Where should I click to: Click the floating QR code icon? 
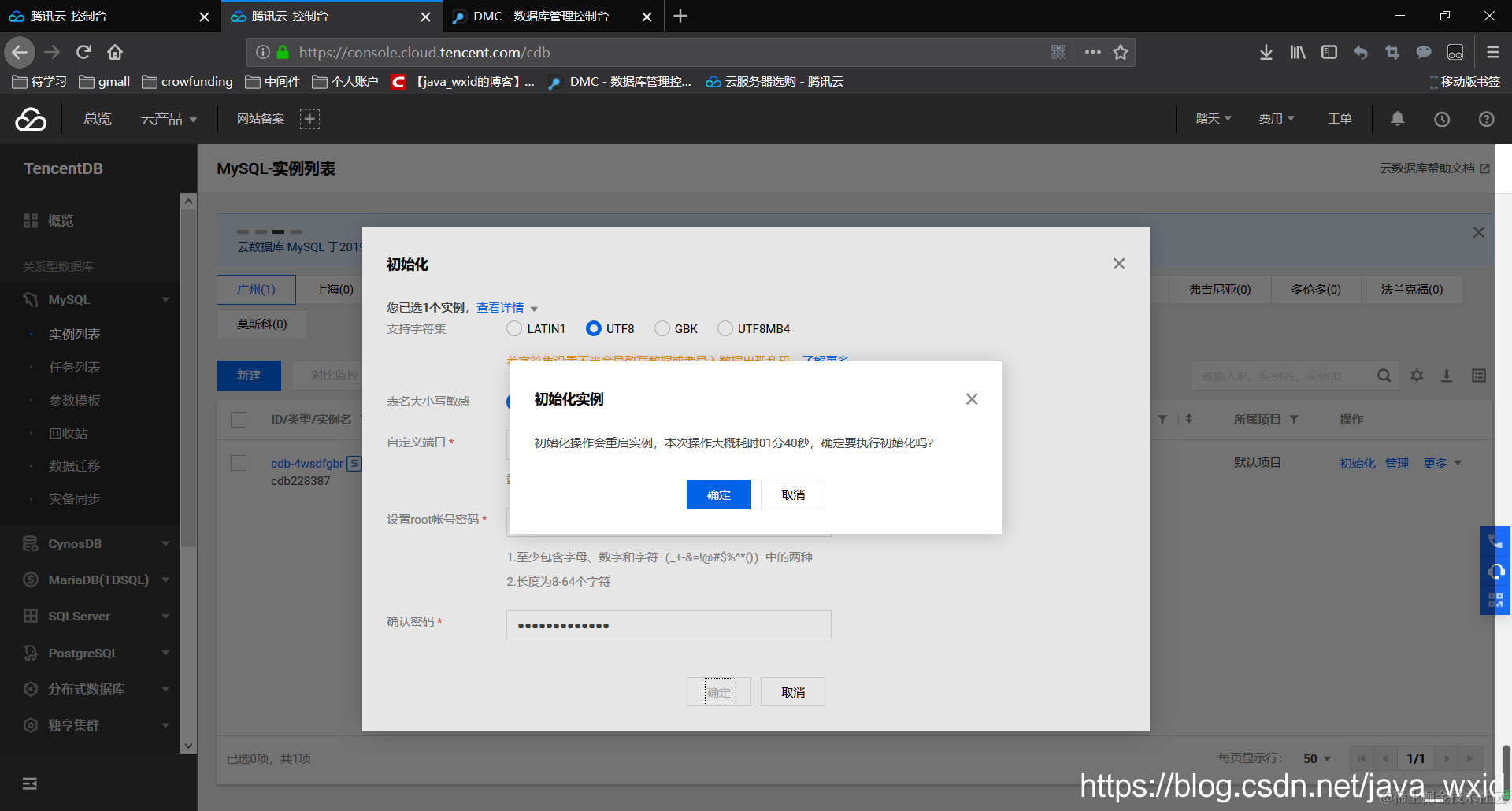pyautogui.click(x=1495, y=600)
